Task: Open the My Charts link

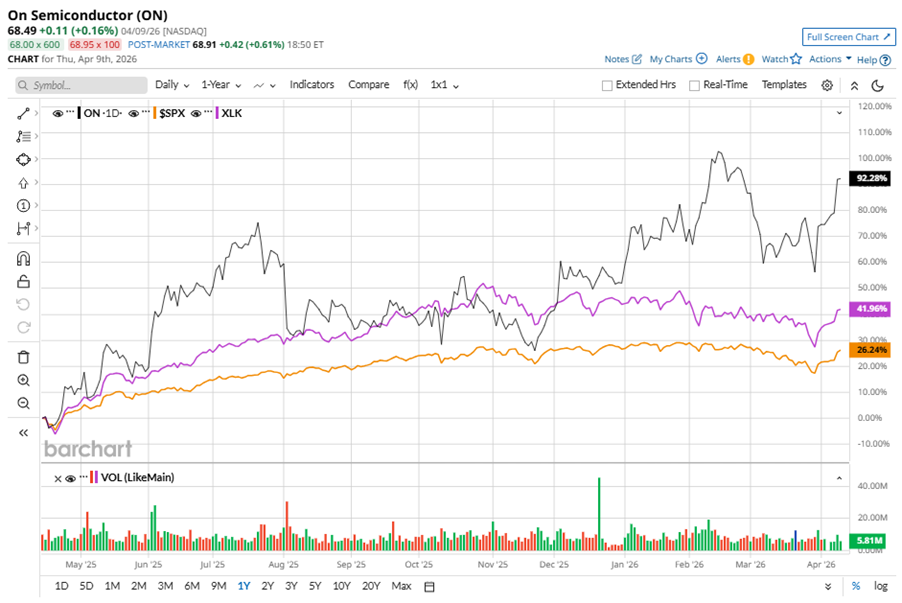Action: pyautogui.click(x=678, y=59)
